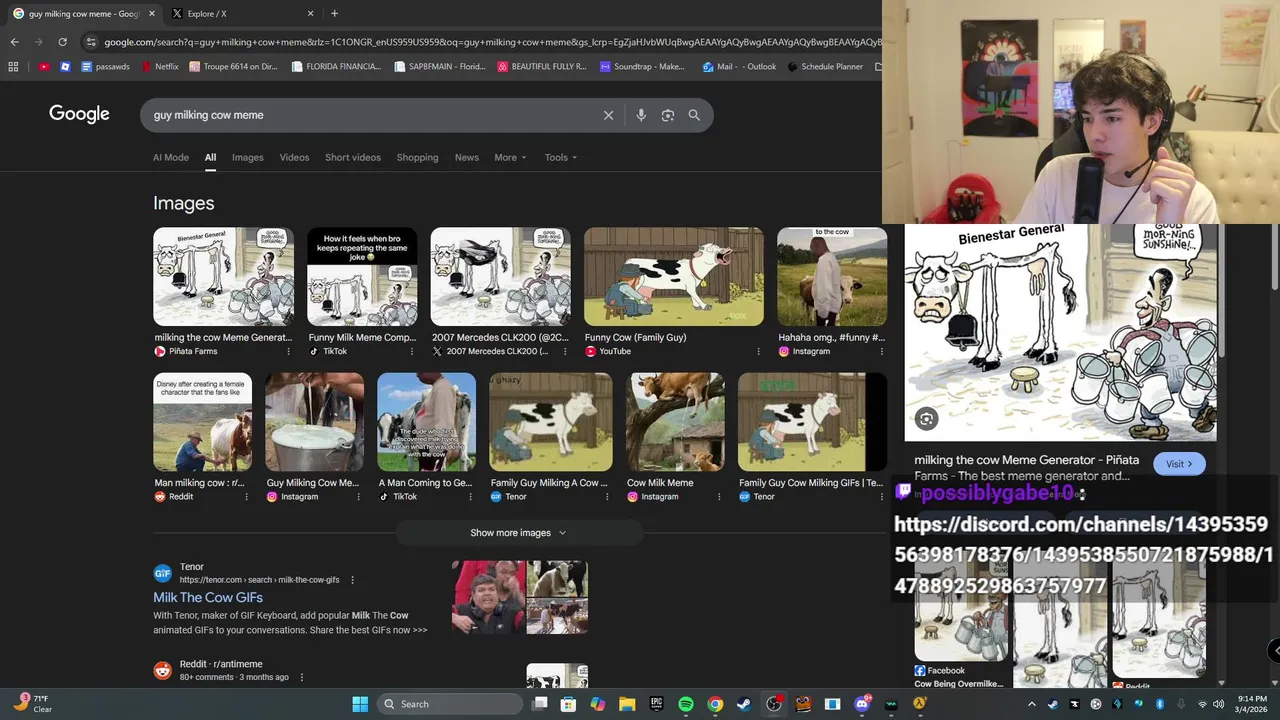Open options for the YouTube image result
The width and height of the screenshot is (1280, 720).
coord(758,352)
